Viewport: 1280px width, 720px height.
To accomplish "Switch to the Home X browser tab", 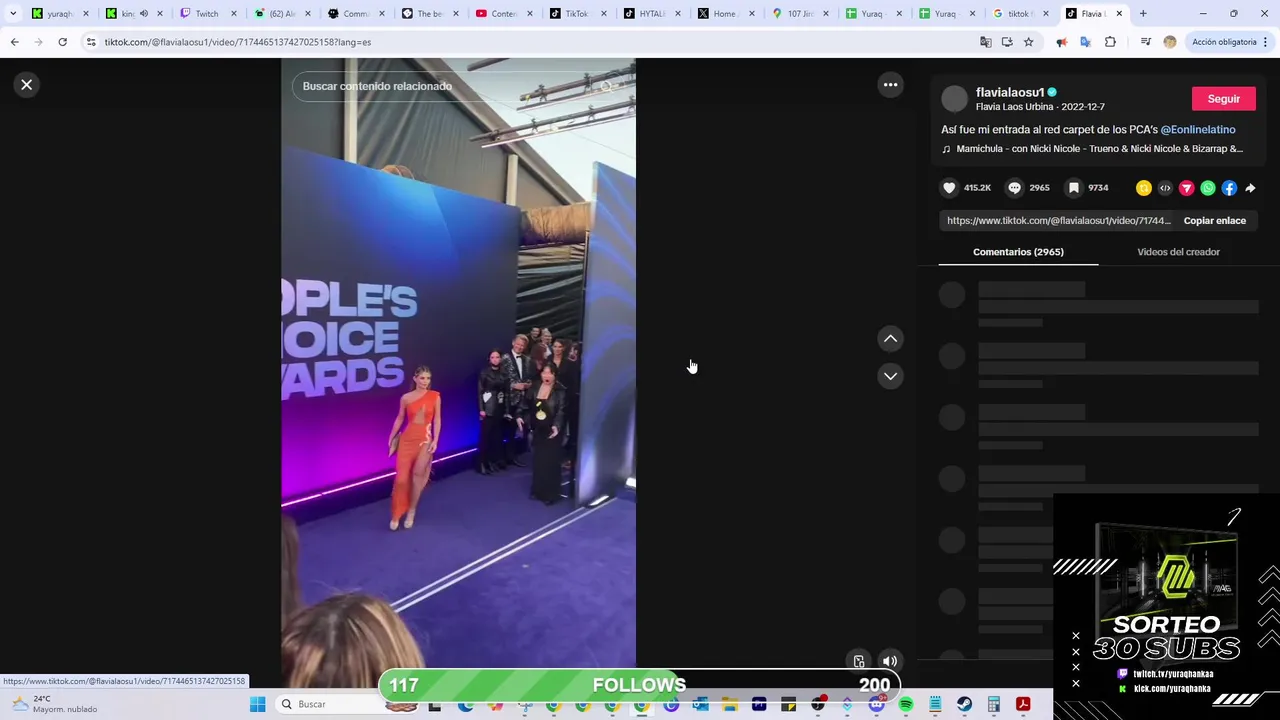I will click(x=724, y=14).
